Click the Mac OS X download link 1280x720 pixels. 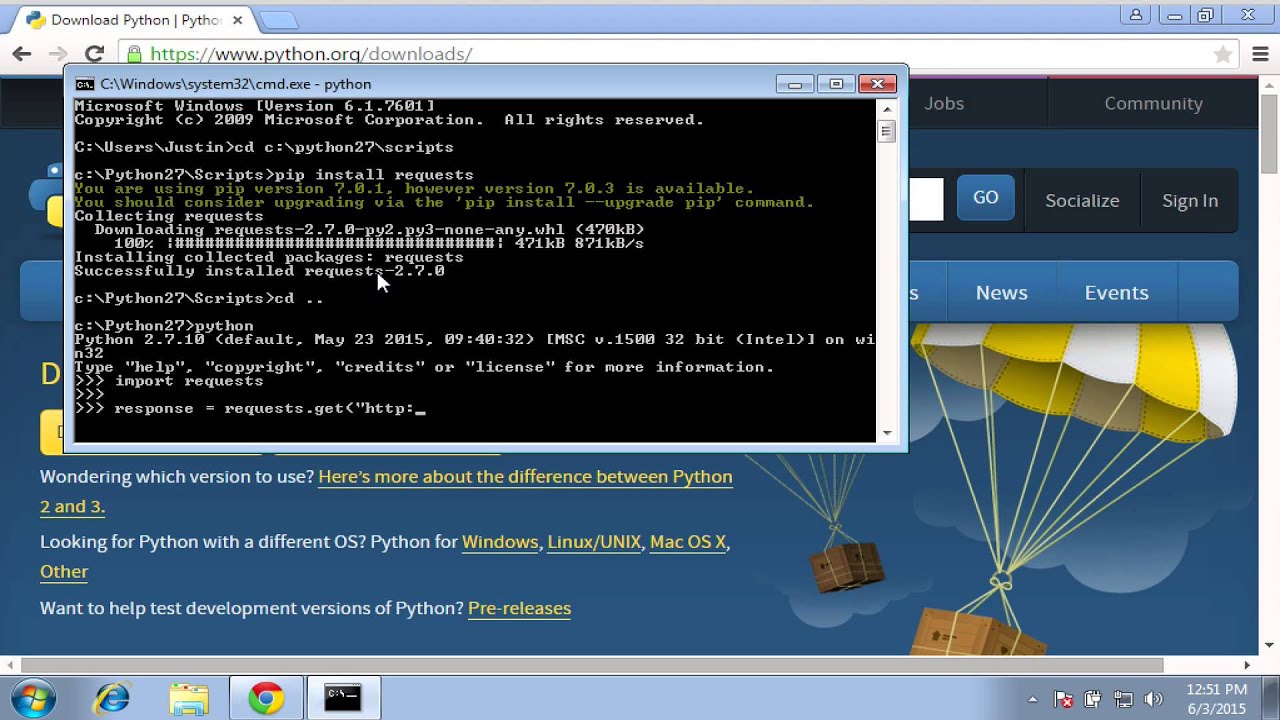pos(688,542)
